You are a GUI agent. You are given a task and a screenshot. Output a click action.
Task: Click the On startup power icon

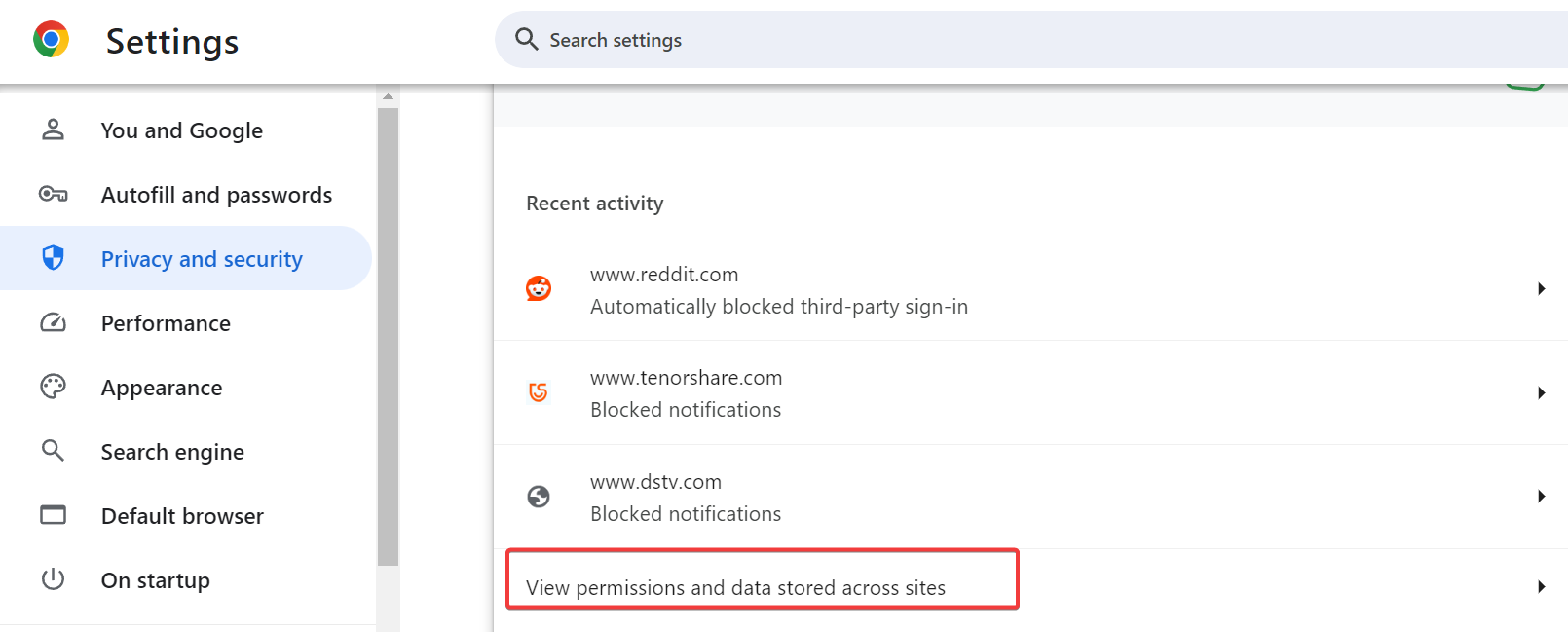[x=54, y=579]
